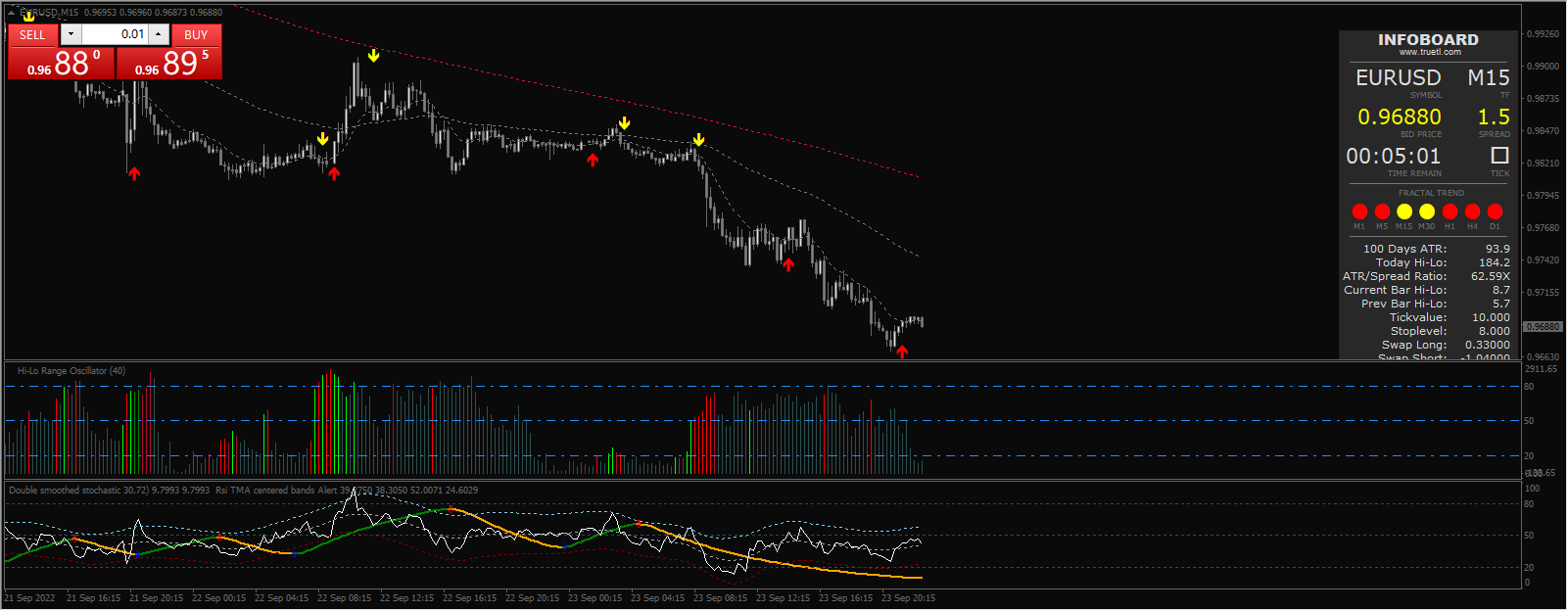The width and height of the screenshot is (1568, 611).
Task: Select the yellow down arrow above the highest peak
Action: [x=373, y=56]
